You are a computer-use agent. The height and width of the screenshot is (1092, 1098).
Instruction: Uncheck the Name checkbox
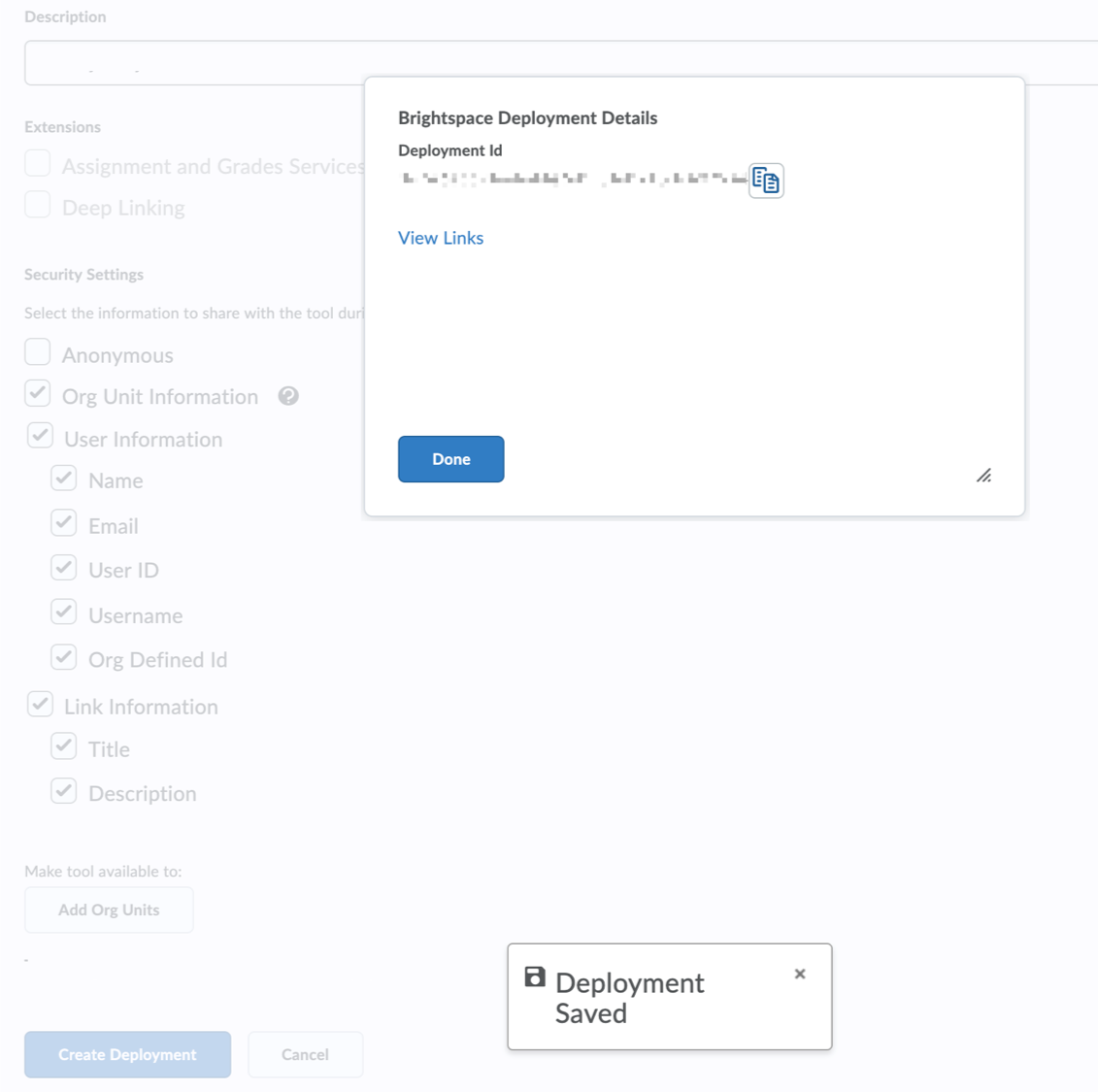click(x=64, y=479)
